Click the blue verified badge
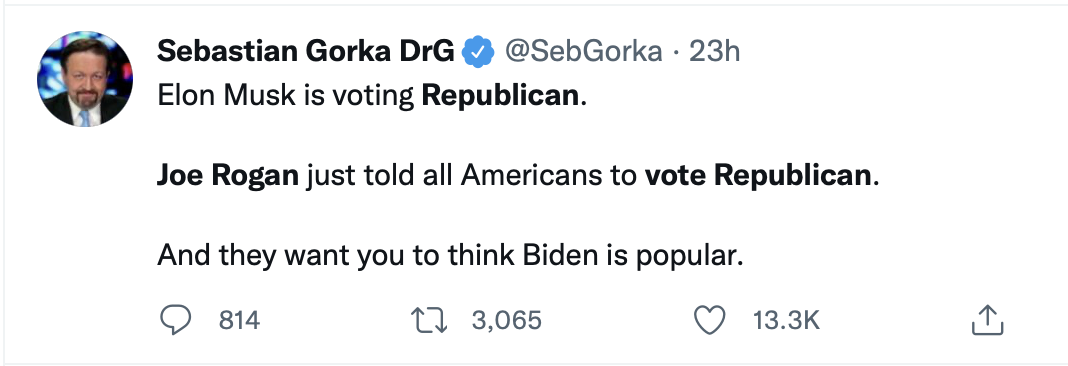The height and width of the screenshot is (366, 1068). [x=478, y=52]
